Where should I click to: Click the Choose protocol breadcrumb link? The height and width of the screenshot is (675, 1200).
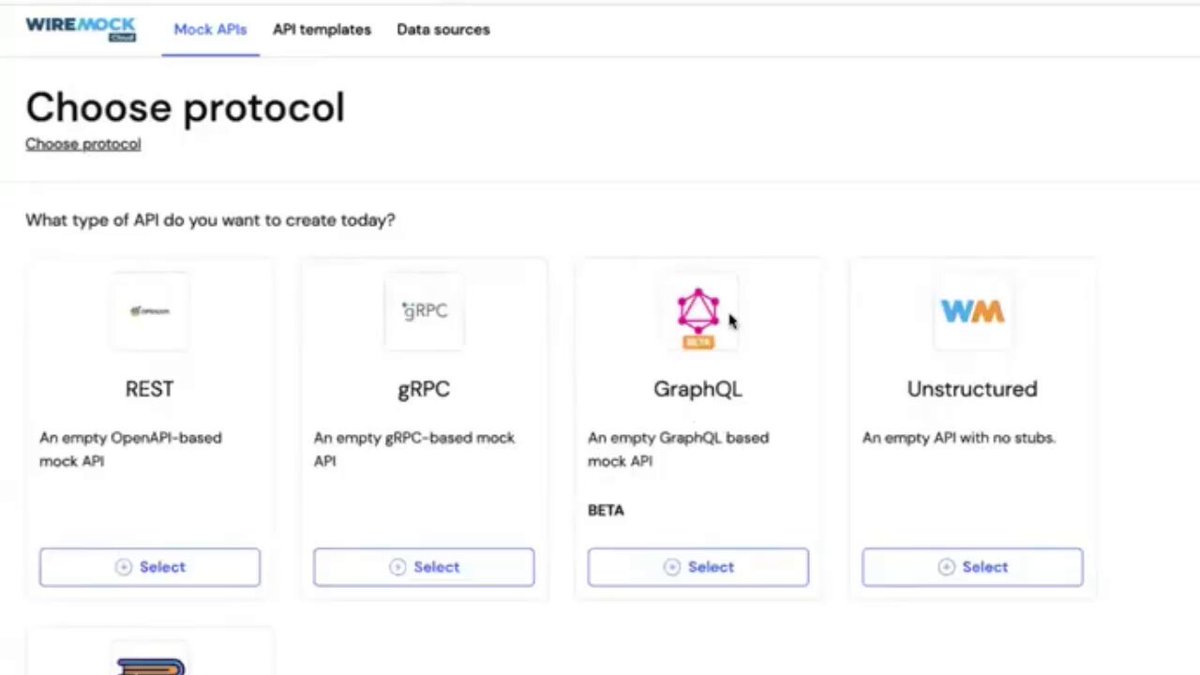[x=83, y=144]
